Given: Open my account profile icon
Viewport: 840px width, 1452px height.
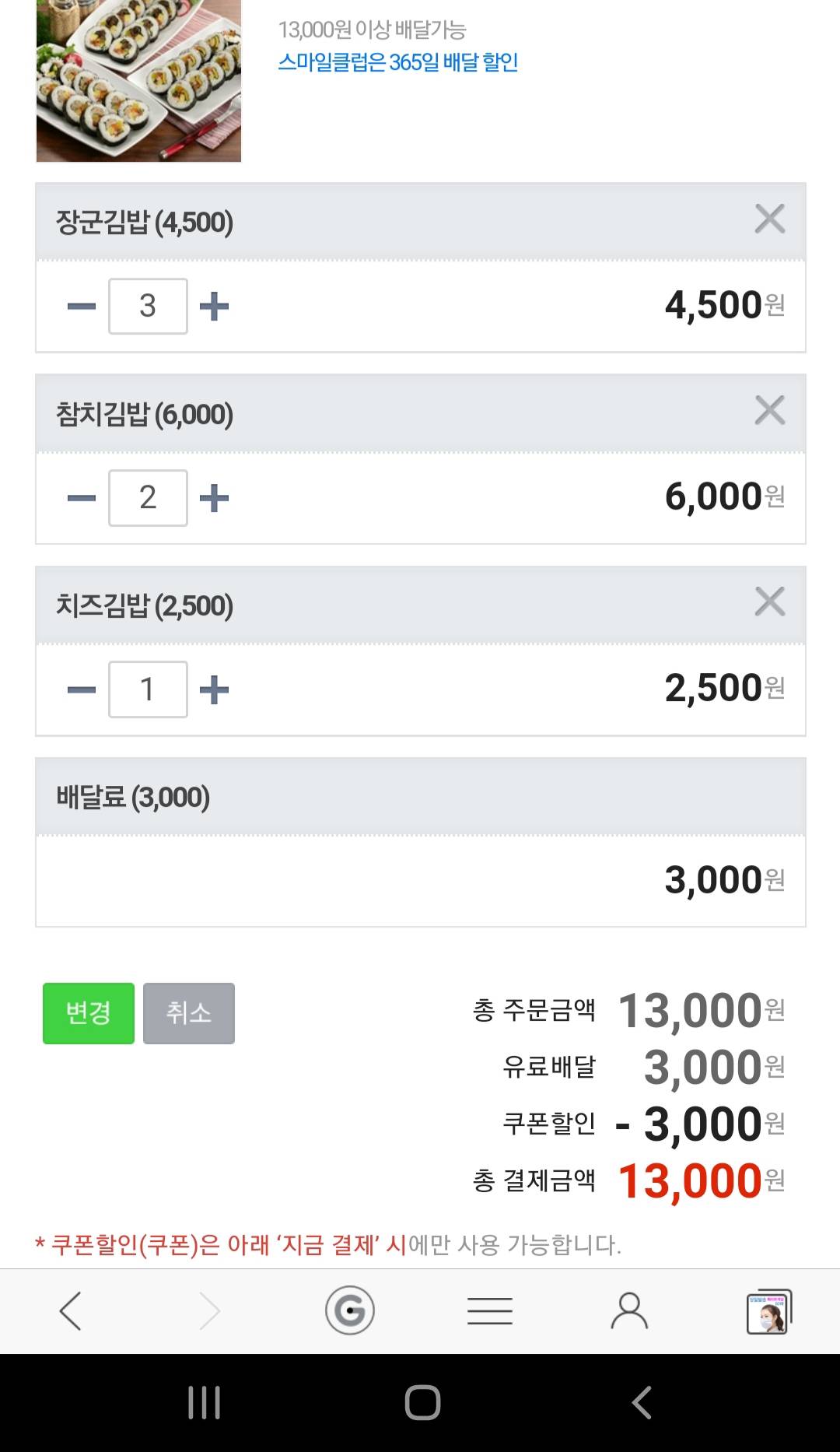Looking at the screenshot, I should pos(629,1311).
